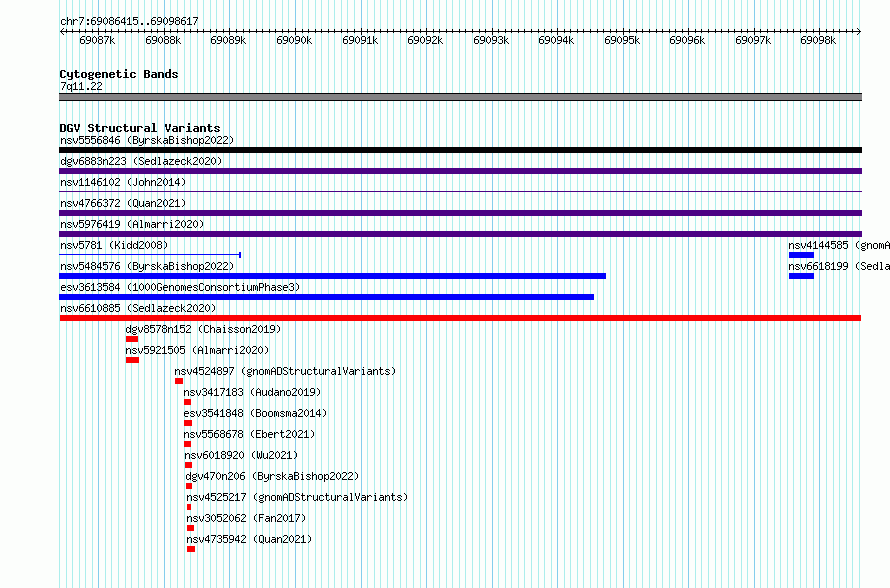890x588 pixels.
Task: Click the 69090k ruler tick label
Action: [294, 40]
